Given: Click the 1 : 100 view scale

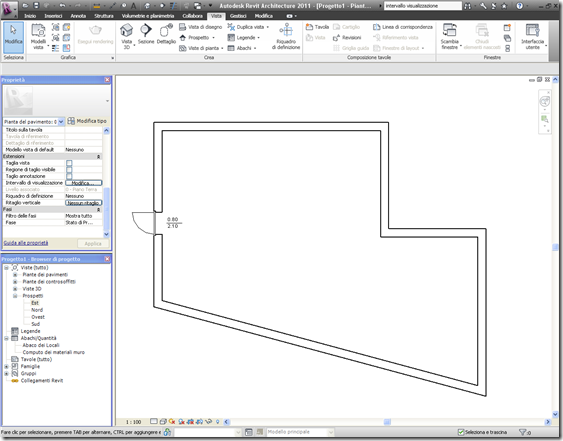Looking at the screenshot, I should pyautogui.click(x=134, y=422).
